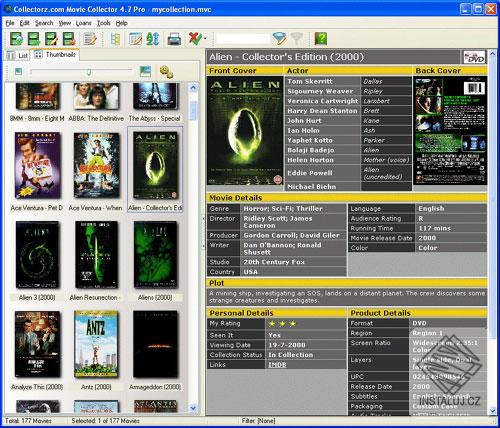Screen dimensions: 500x428
Task: Open the dropdown arrow beside the check icon
Action: click(205, 39)
